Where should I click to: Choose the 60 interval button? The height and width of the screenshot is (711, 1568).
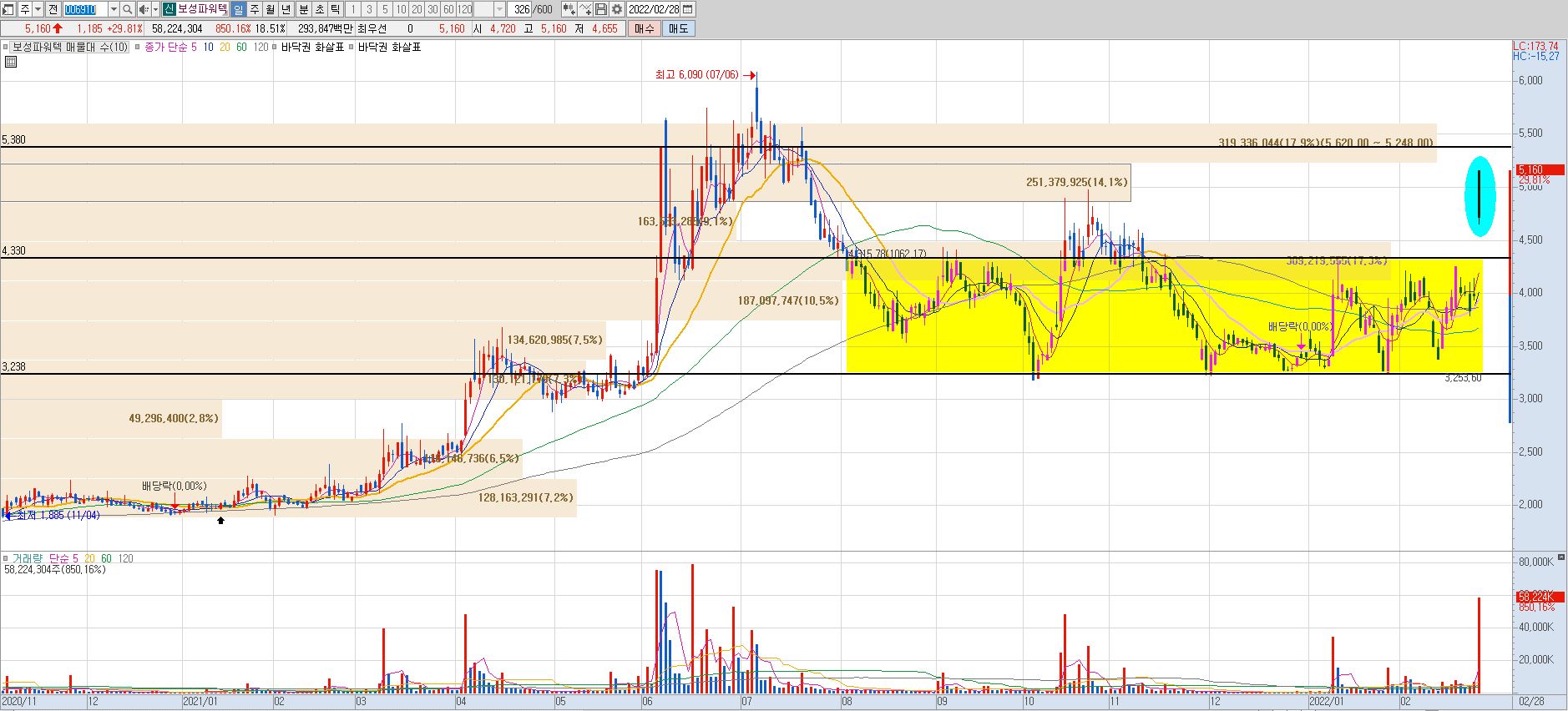point(448,9)
